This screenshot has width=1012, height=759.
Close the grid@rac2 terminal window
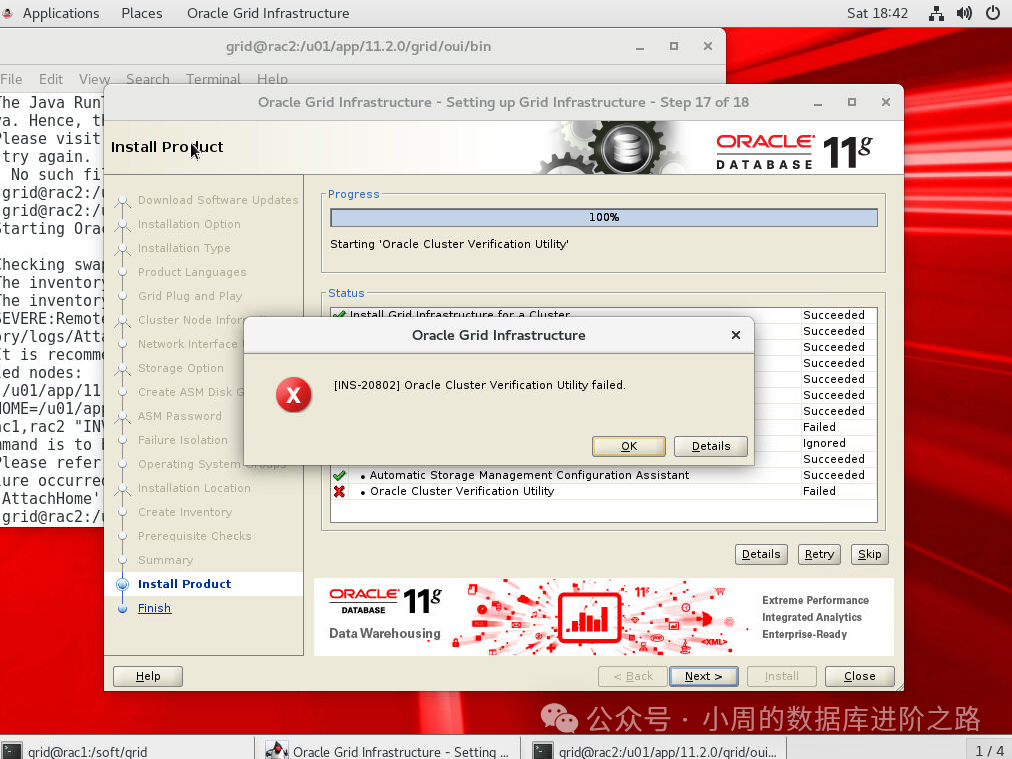708,46
